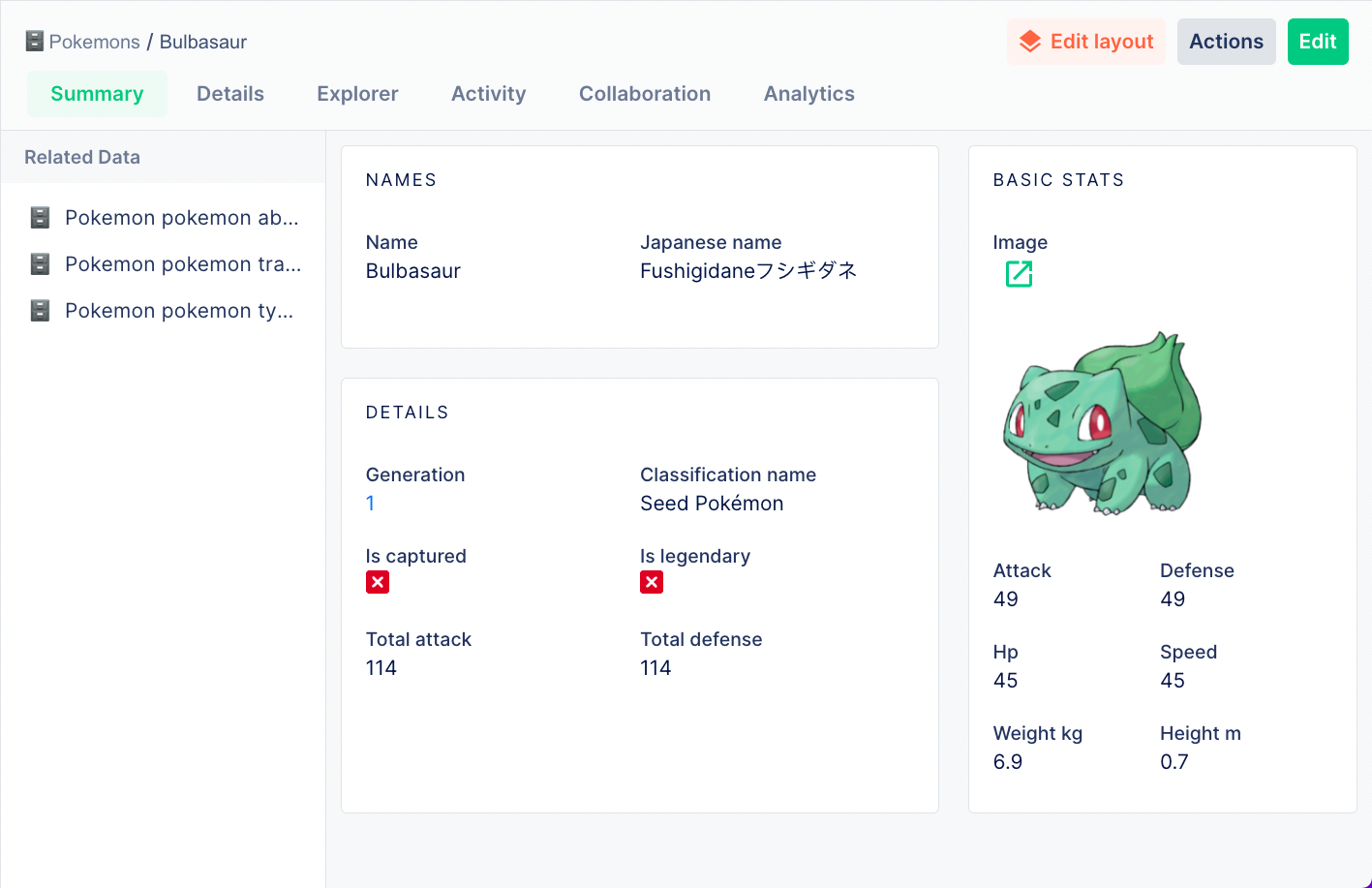
Task: Click the Total defense value 114
Action: (x=656, y=668)
